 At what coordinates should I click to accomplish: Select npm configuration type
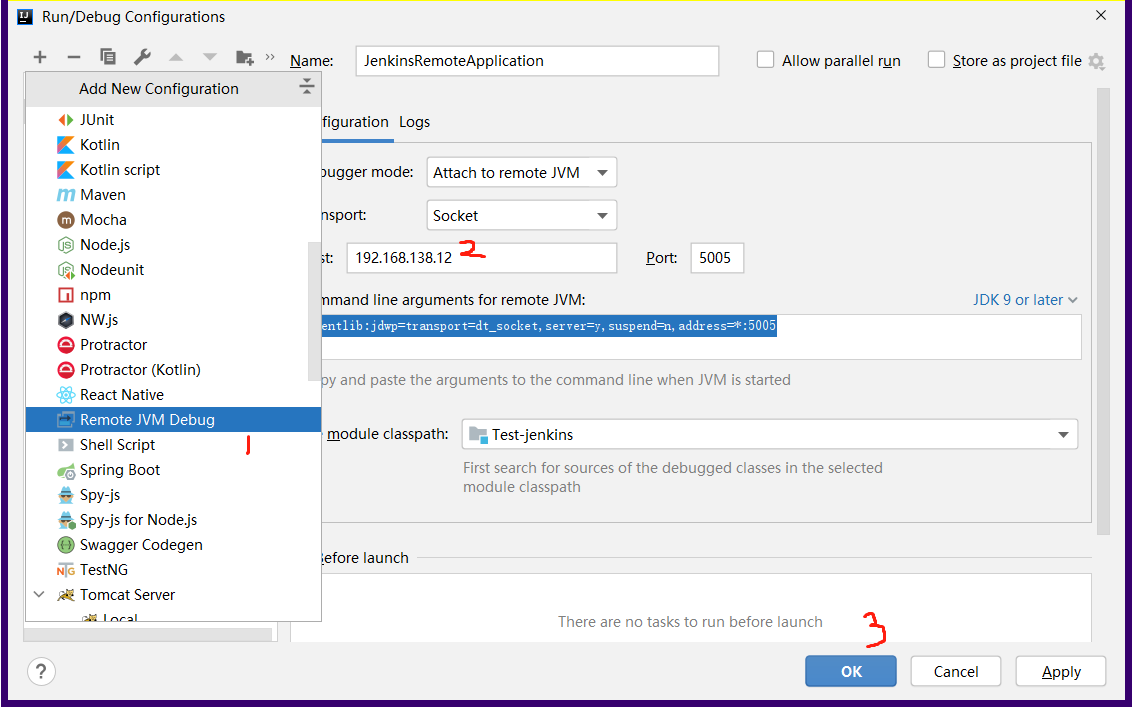[173, 295]
